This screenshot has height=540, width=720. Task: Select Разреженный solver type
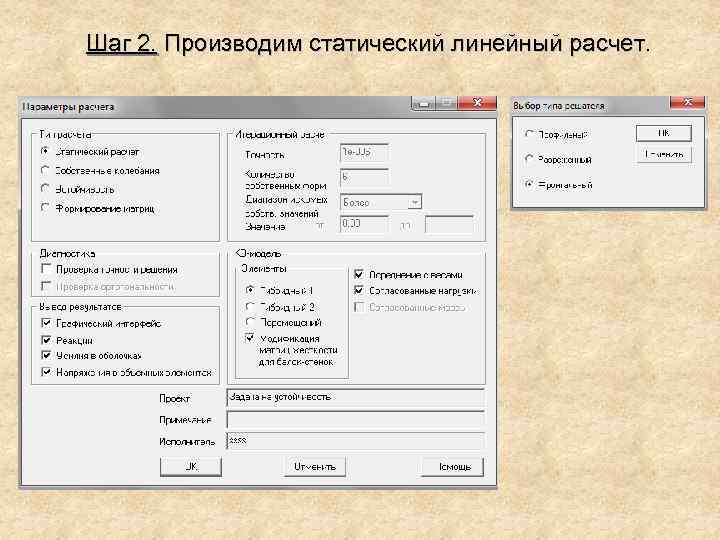pos(529,159)
